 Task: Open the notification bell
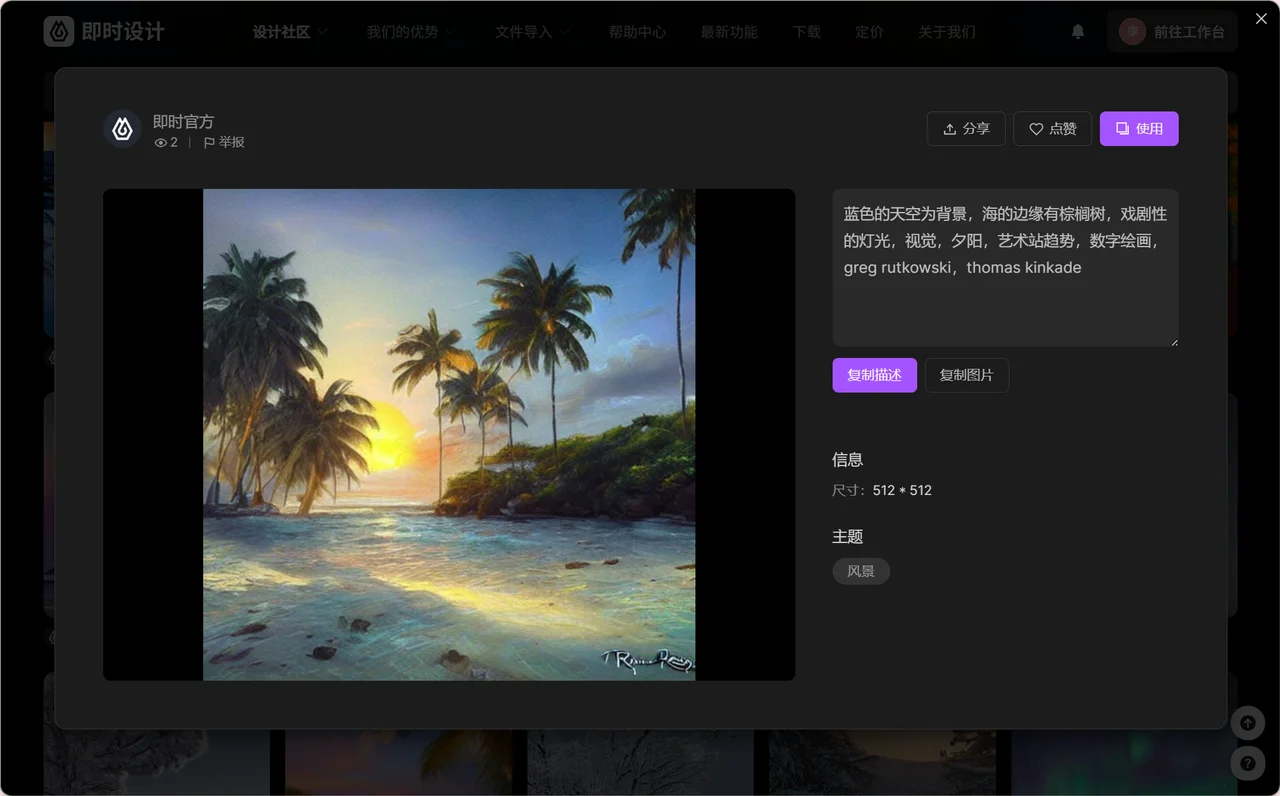point(1077,32)
